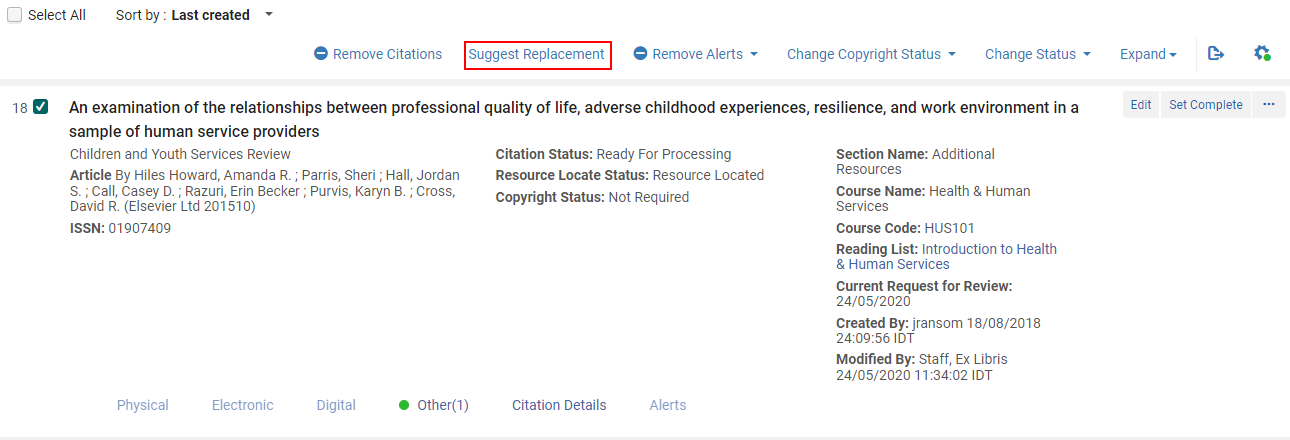The image size is (1290, 440).
Task: Open the Change Status dropdown
Action: click(1037, 54)
